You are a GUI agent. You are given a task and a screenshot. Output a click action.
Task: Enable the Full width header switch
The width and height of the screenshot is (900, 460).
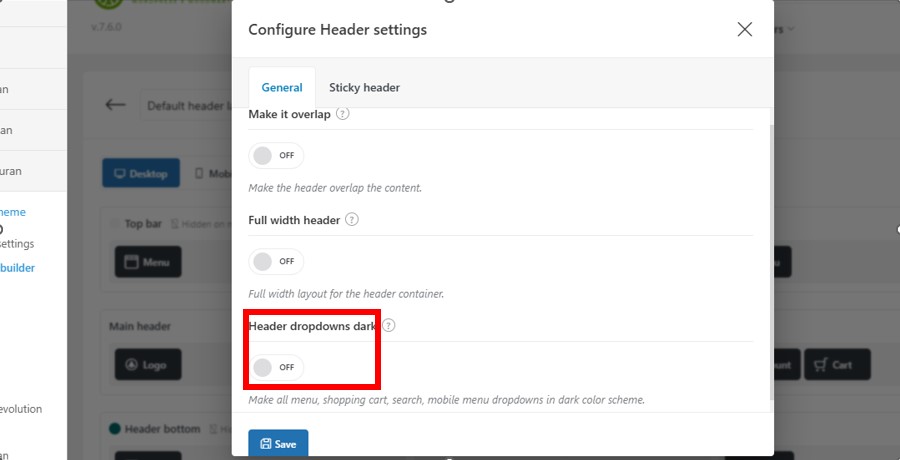click(x=276, y=261)
